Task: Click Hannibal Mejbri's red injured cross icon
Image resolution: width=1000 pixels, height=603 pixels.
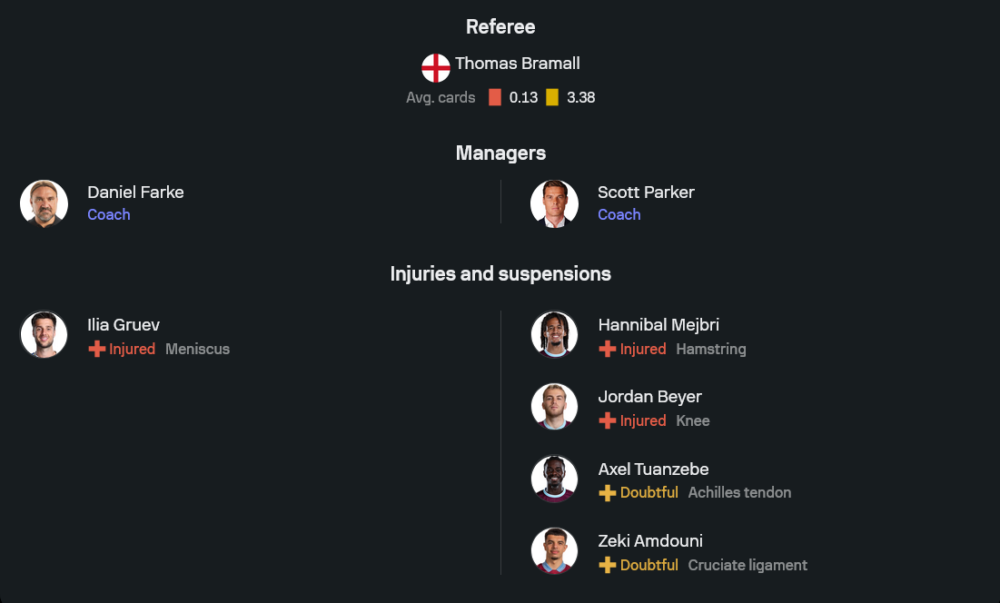Action: click(x=607, y=349)
